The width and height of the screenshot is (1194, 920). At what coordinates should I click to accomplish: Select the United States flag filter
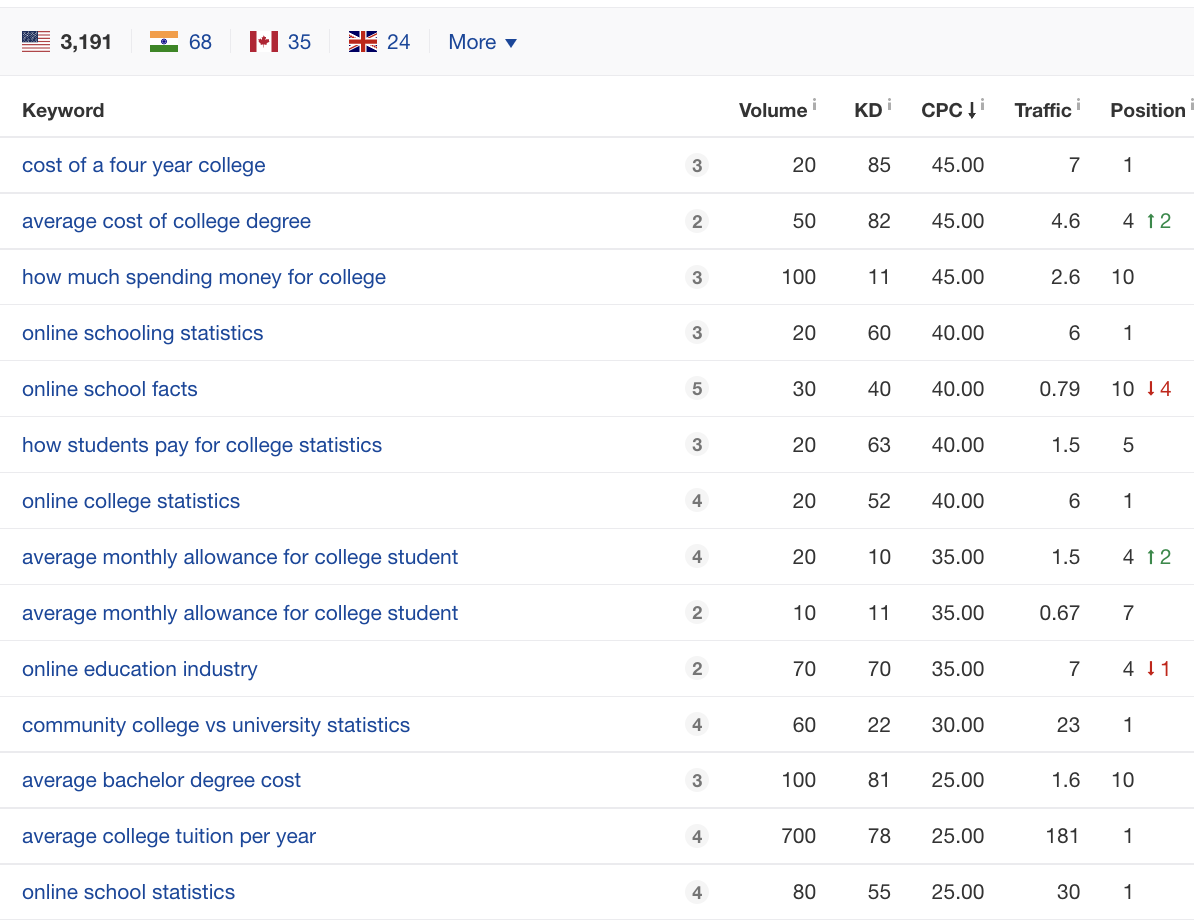36,42
